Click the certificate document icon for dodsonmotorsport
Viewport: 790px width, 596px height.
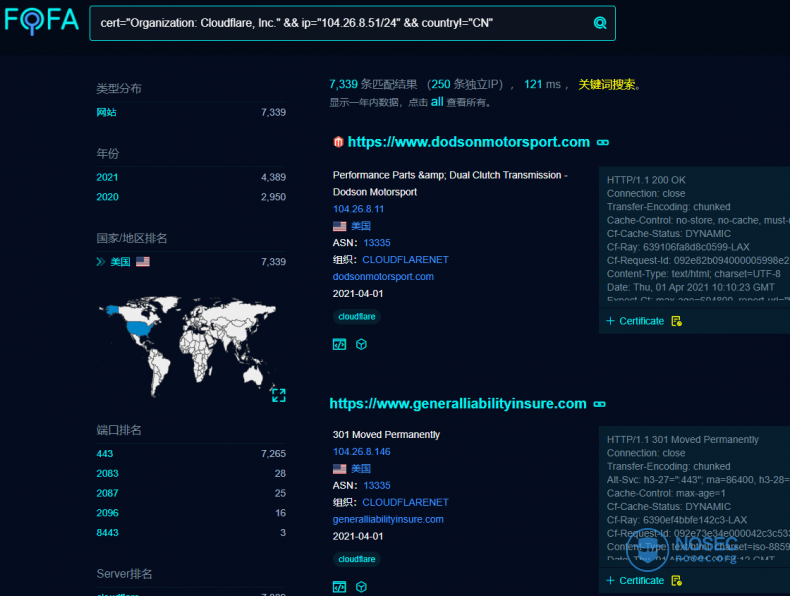click(x=677, y=321)
